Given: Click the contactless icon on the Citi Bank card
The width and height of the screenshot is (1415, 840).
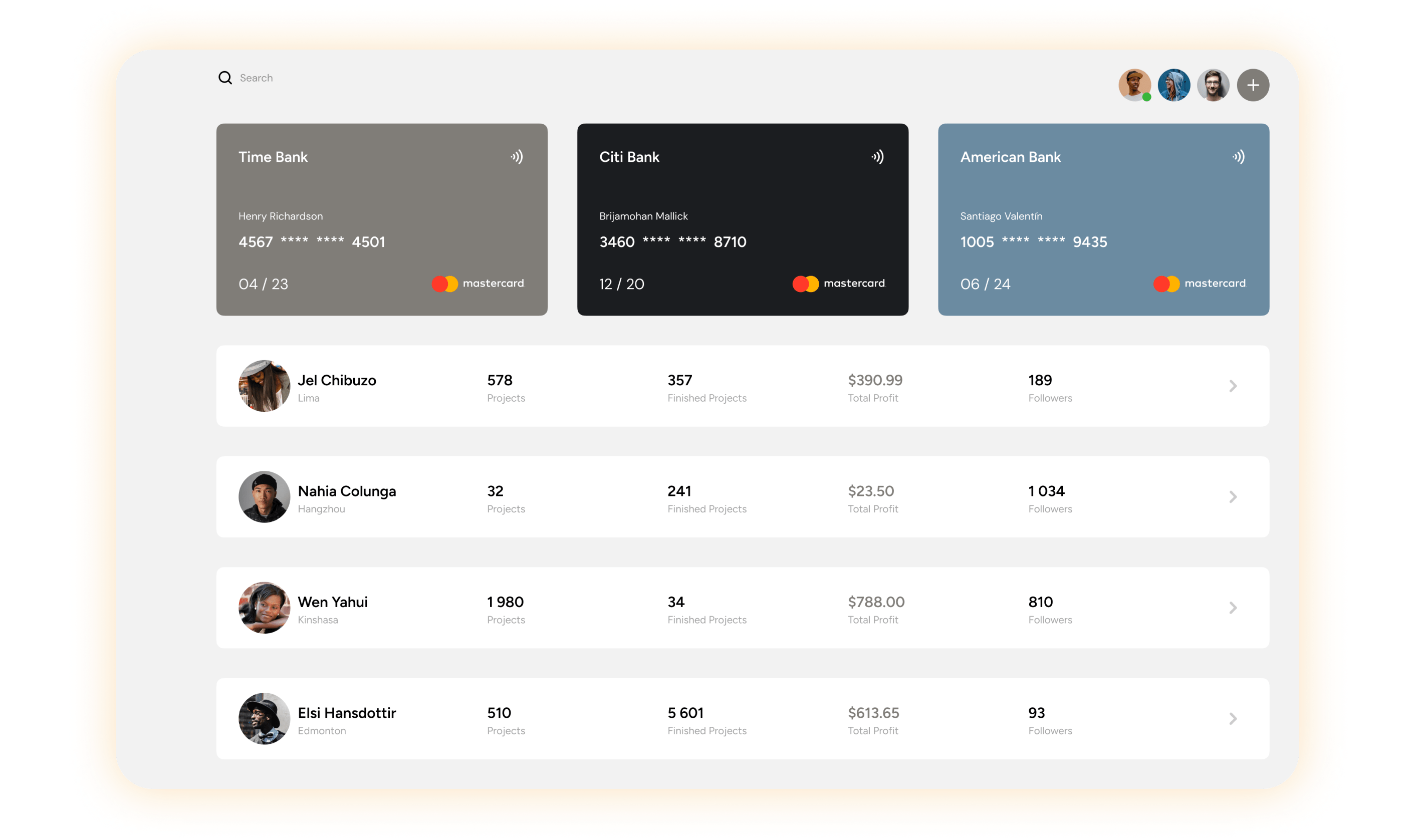Looking at the screenshot, I should [x=877, y=157].
